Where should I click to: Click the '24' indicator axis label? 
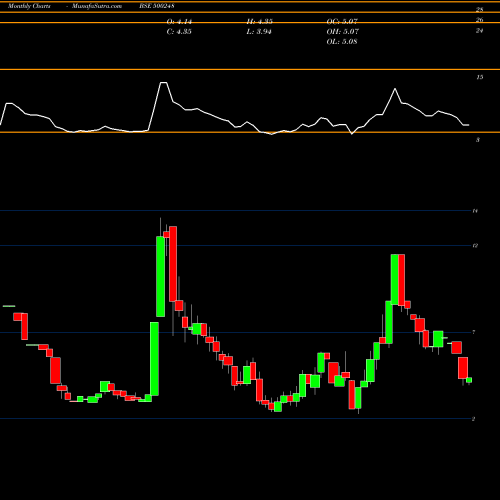click(479, 31)
